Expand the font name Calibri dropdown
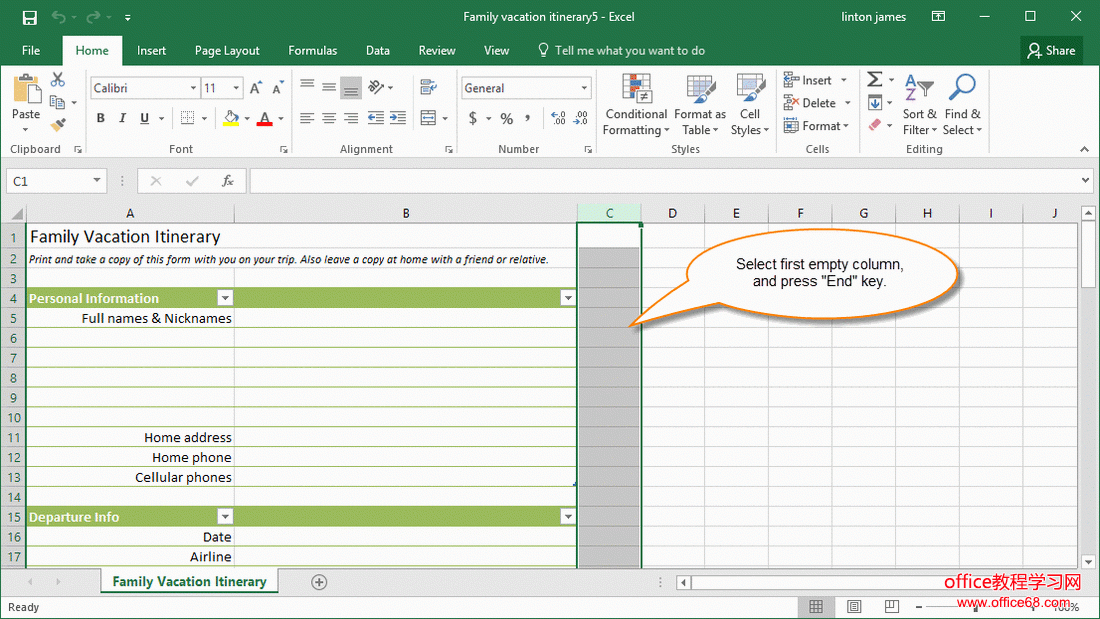The height and width of the screenshot is (619, 1100). (193, 89)
